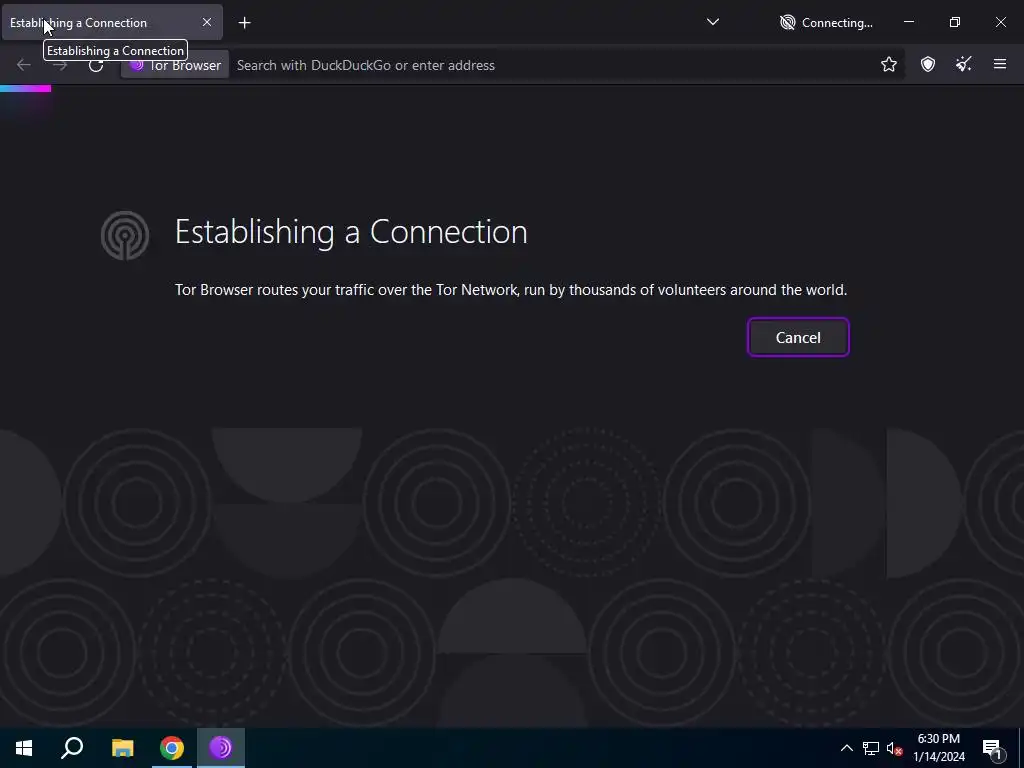Open the security level shield icon
The height and width of the screenshot is (768, 1024).
pyautogui.click(x=927, y=64)
